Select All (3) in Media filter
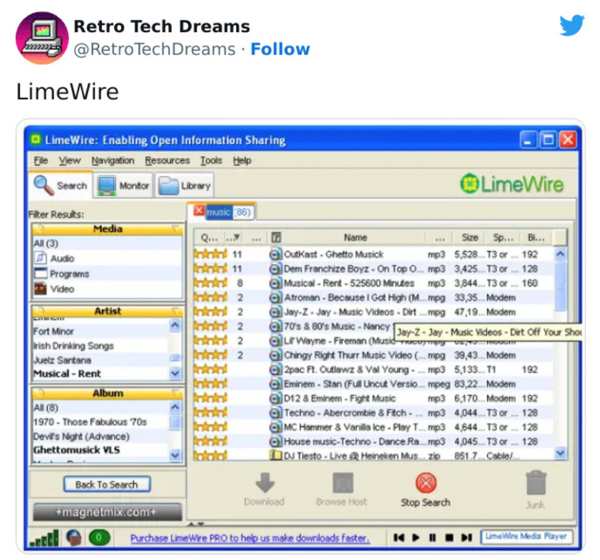The width and height of the screenshot is (600, 560). point(46,243)
